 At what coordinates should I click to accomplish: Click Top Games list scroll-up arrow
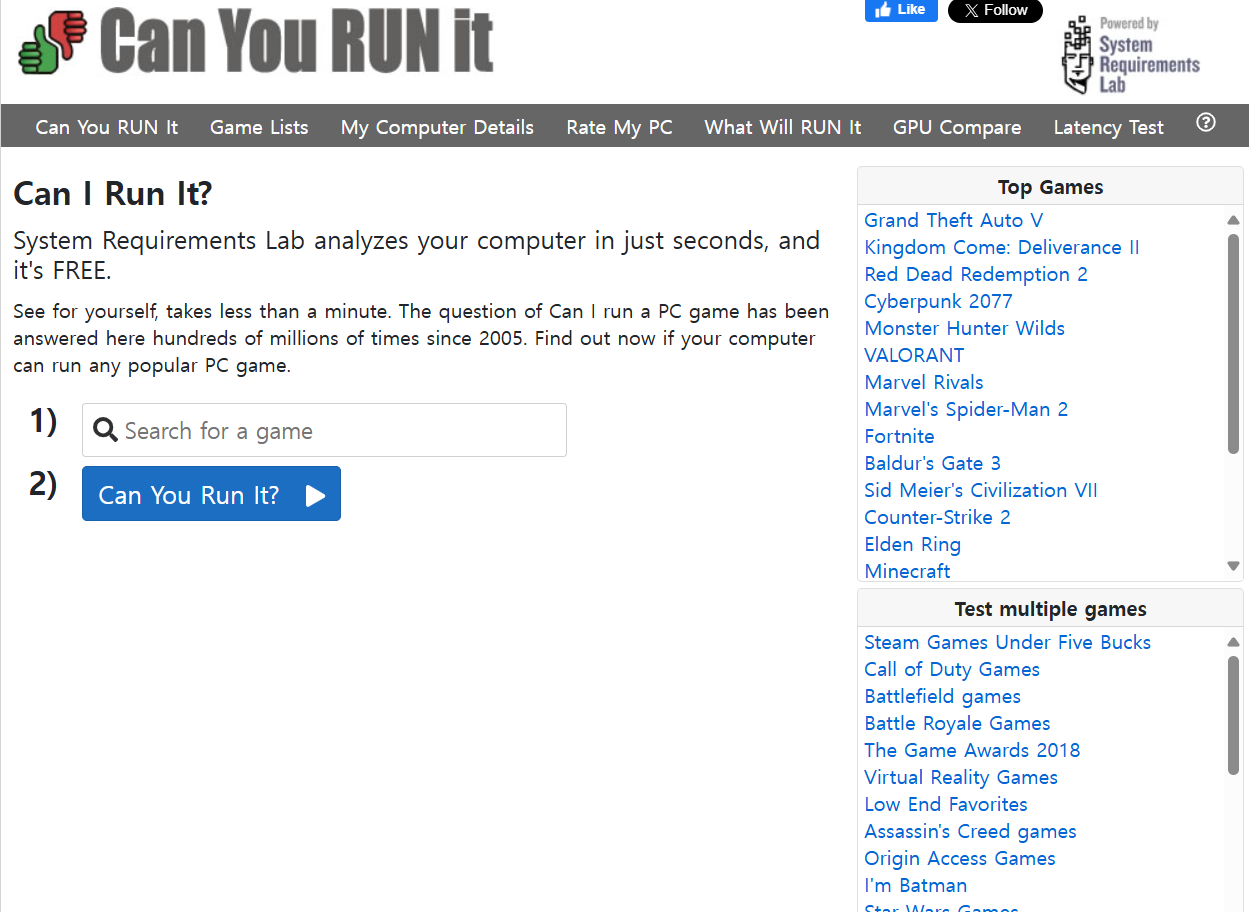1233,220
